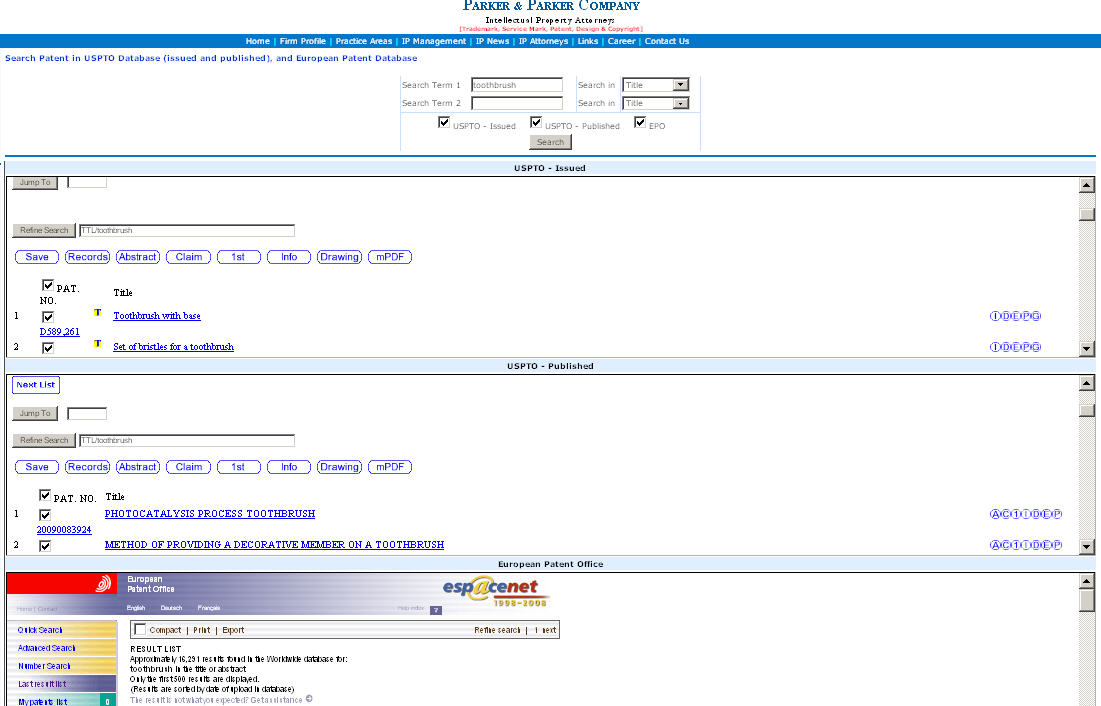
Task: Click Next List in USPTO Published
Action: [x=36, y=385]
